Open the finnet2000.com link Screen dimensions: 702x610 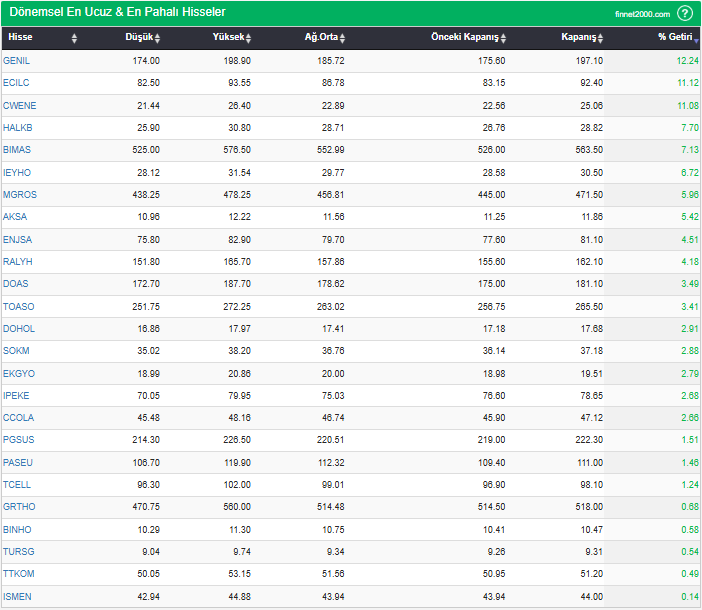(642, 14)
